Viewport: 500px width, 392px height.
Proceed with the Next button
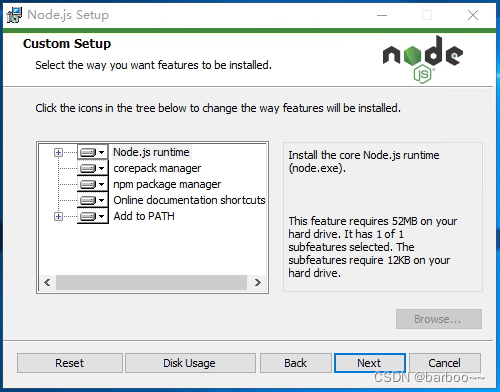(x=370, y=363)
